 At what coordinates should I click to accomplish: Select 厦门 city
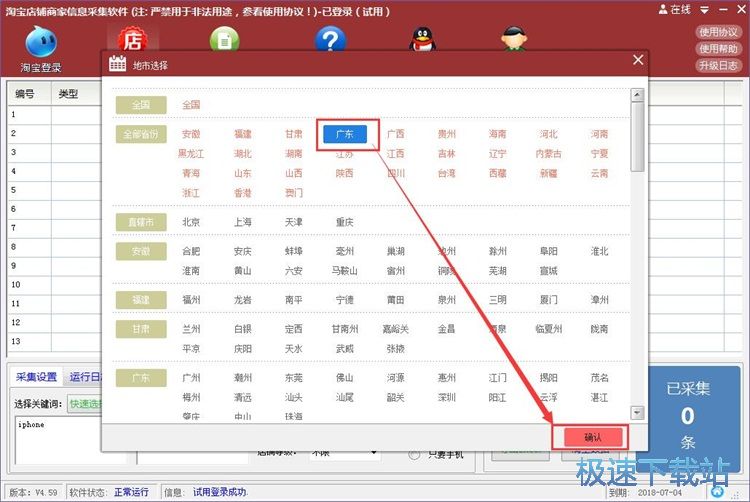click(x=549, y=300)
